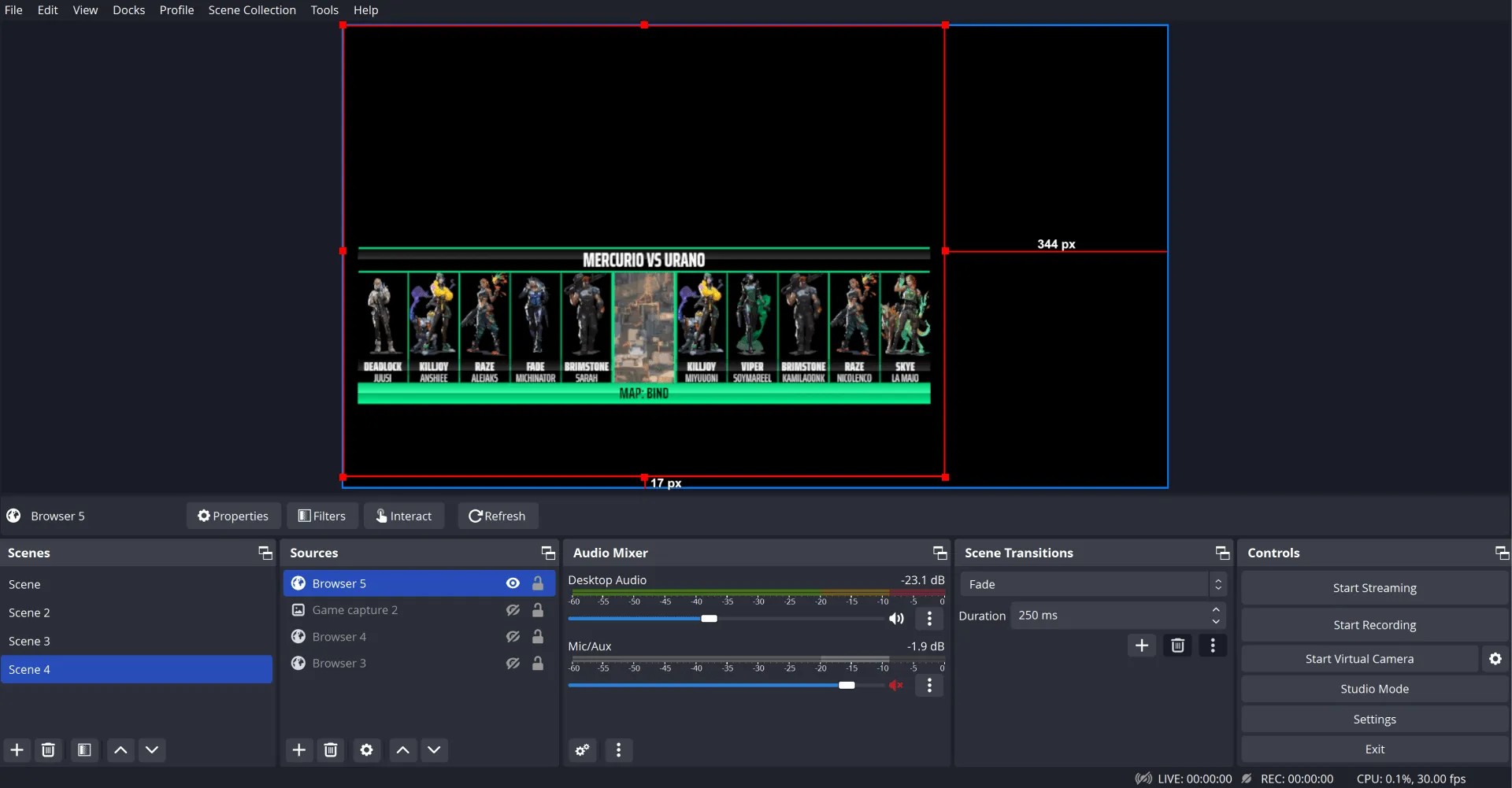Add a new source with plus icon
The width and height of the screenshot is (1512, 788).
[x=298, y=750]
